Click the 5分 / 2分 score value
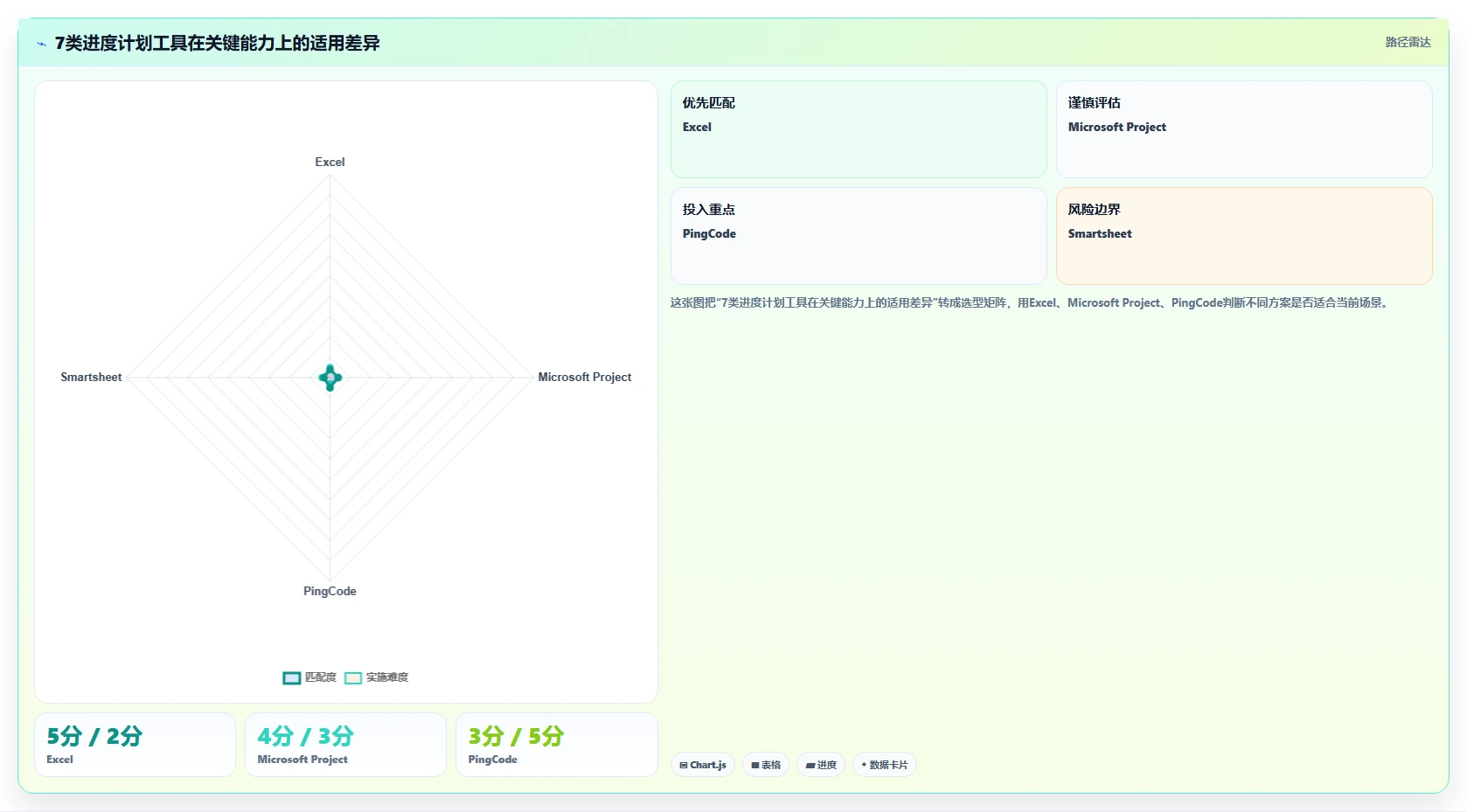This screenshot has width=1467, height=812. tap(94, 736)
